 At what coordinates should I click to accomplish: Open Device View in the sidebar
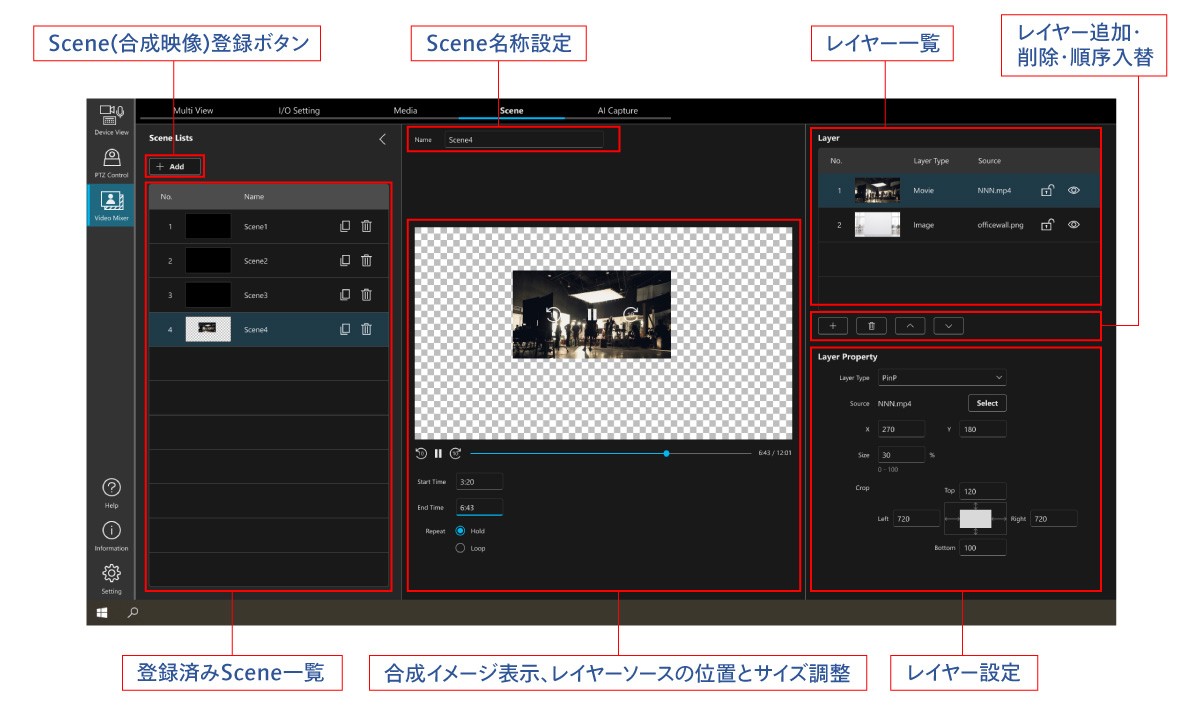(x=110, y=118)
